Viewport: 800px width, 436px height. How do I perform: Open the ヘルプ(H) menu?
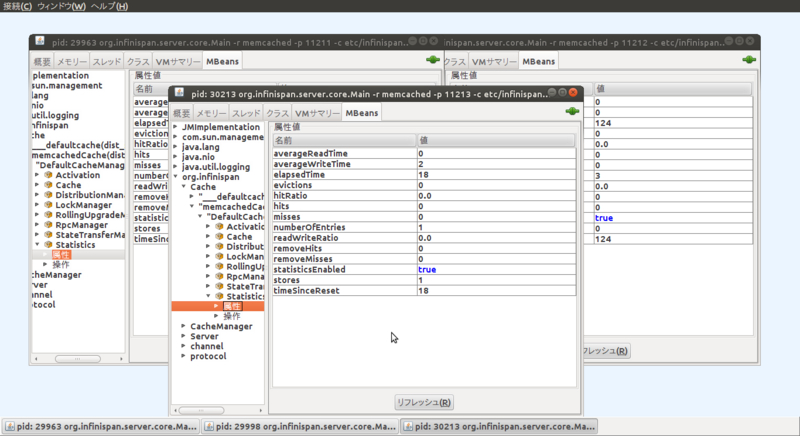click(x=109, y=6)
